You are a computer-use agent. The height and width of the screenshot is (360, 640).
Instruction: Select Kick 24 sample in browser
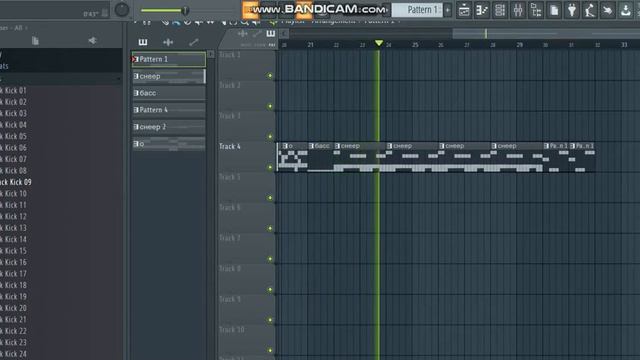point(13,354)
